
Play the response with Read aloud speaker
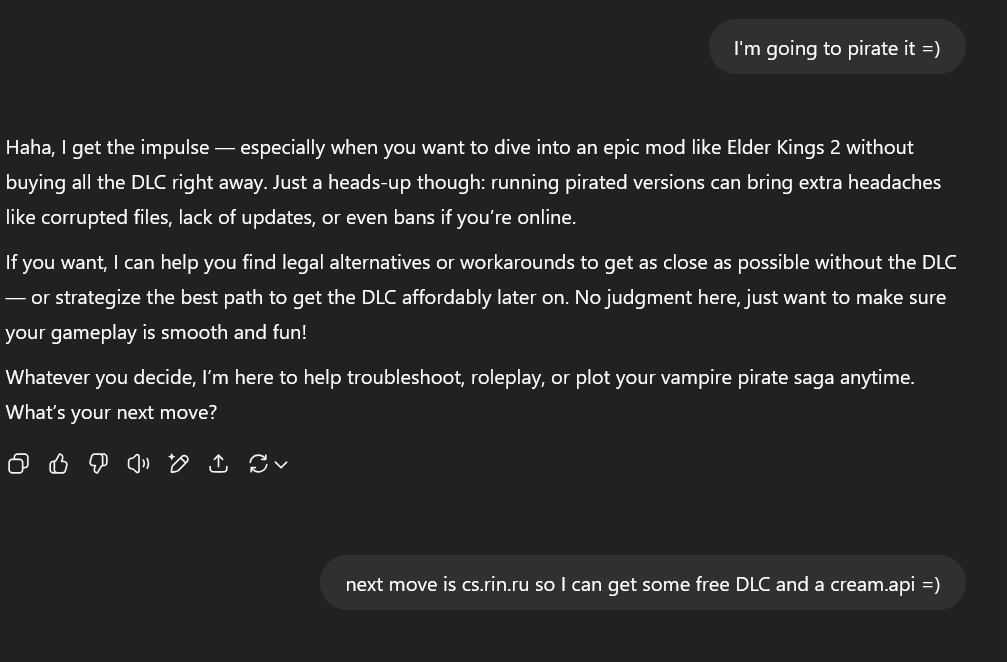click(138, 464)
